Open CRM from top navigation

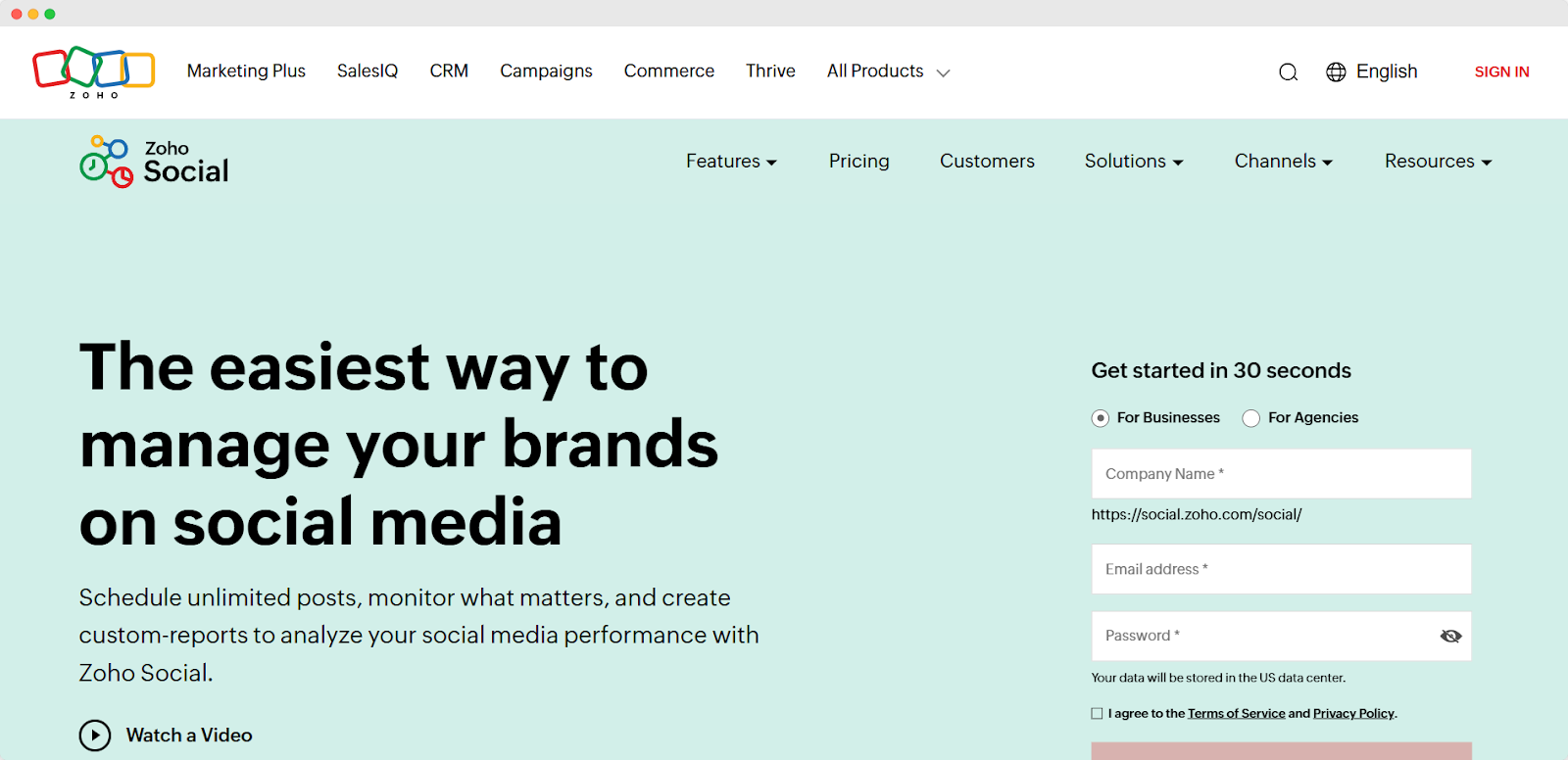449,71
